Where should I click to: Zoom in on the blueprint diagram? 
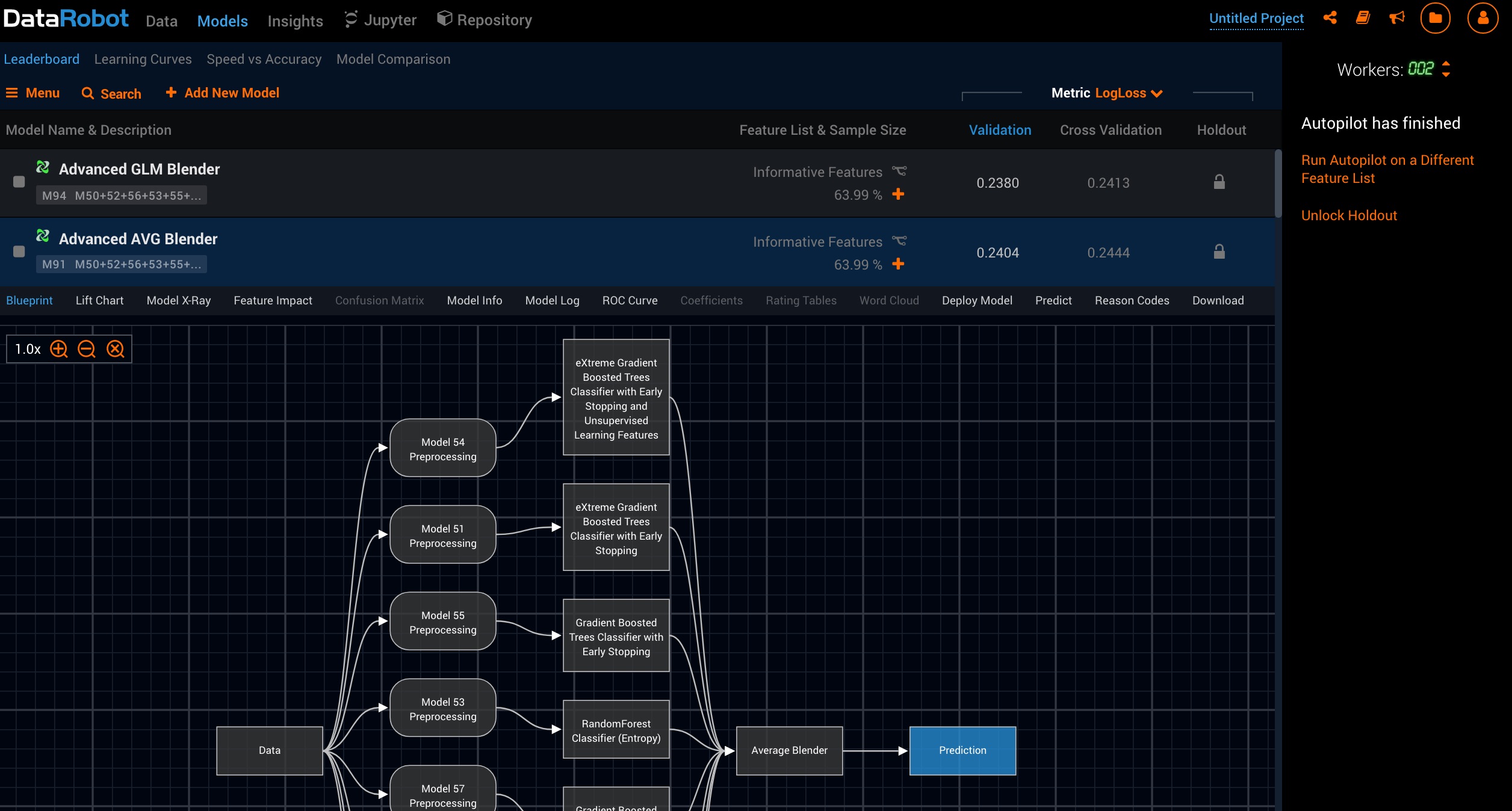click(x=59, y=349)
